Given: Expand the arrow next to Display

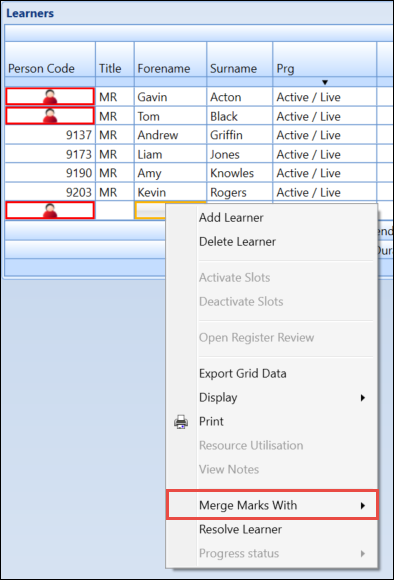Looking at the screenshot, I should click(363, 398).
